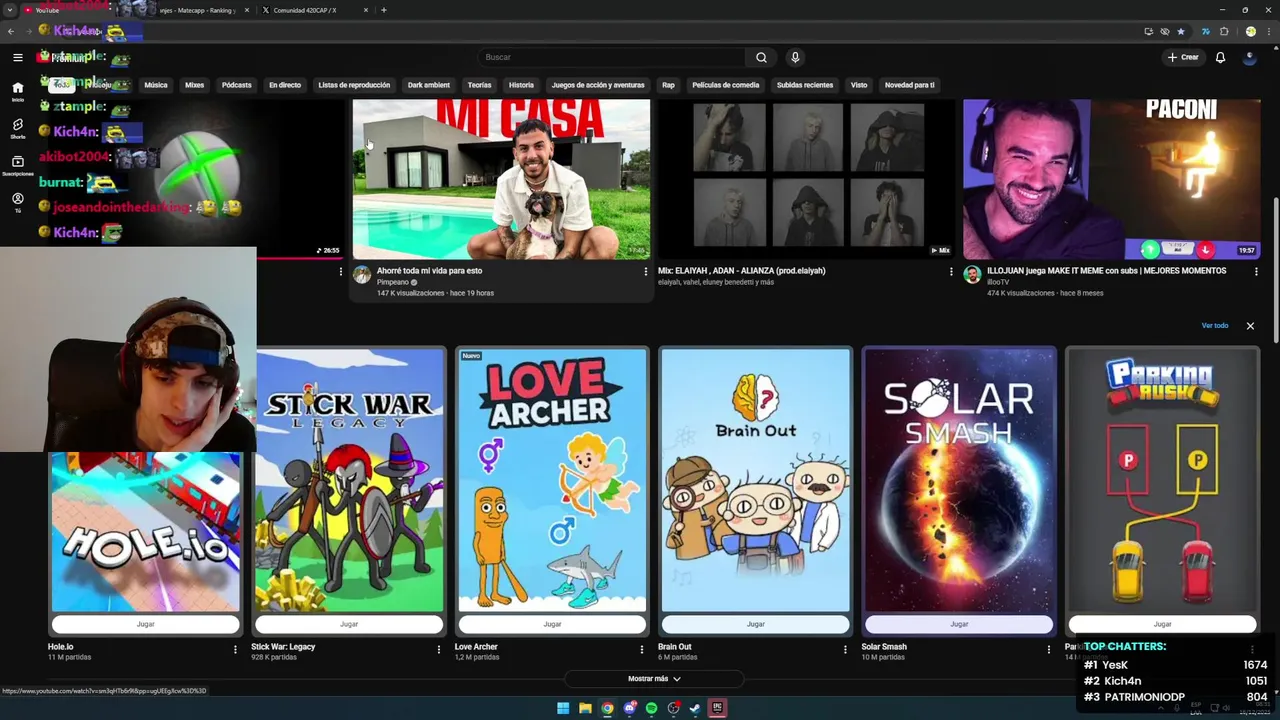Expand Mostrar más below the games
1280x720 pixels.
(x=654, y=679)
